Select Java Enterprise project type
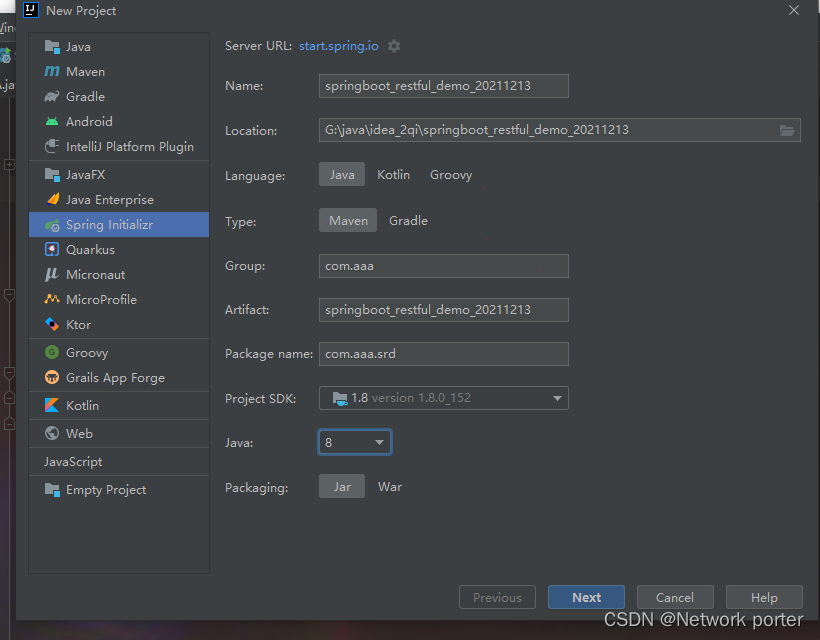820x640 pixels. click(x=119, y=200)
